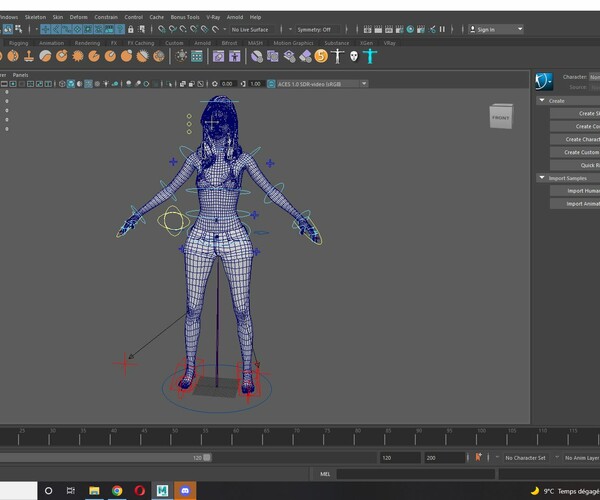Click frame 60 on the time slider

point(232,436)
